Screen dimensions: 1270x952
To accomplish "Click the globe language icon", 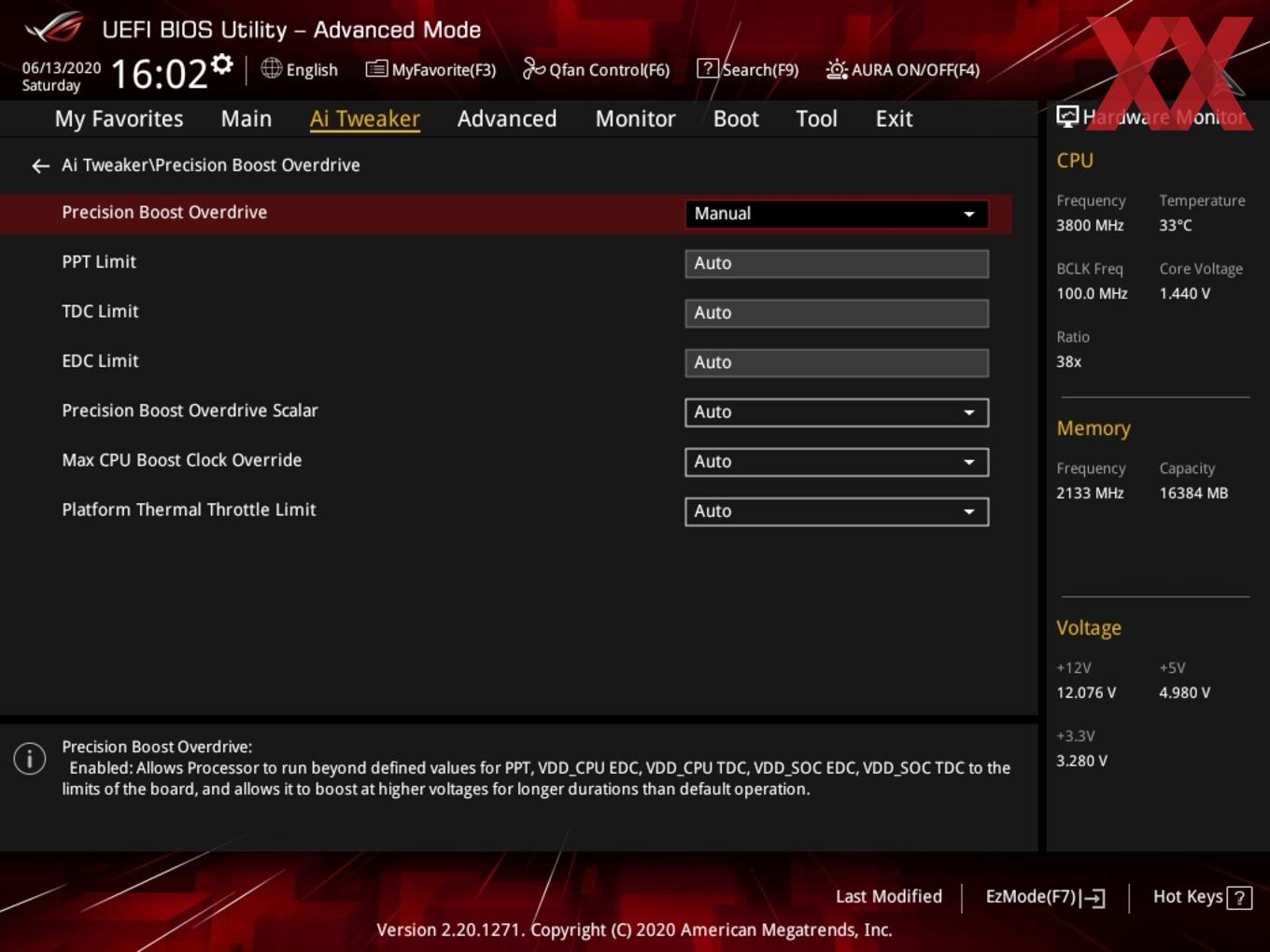I will coord(272,68).
